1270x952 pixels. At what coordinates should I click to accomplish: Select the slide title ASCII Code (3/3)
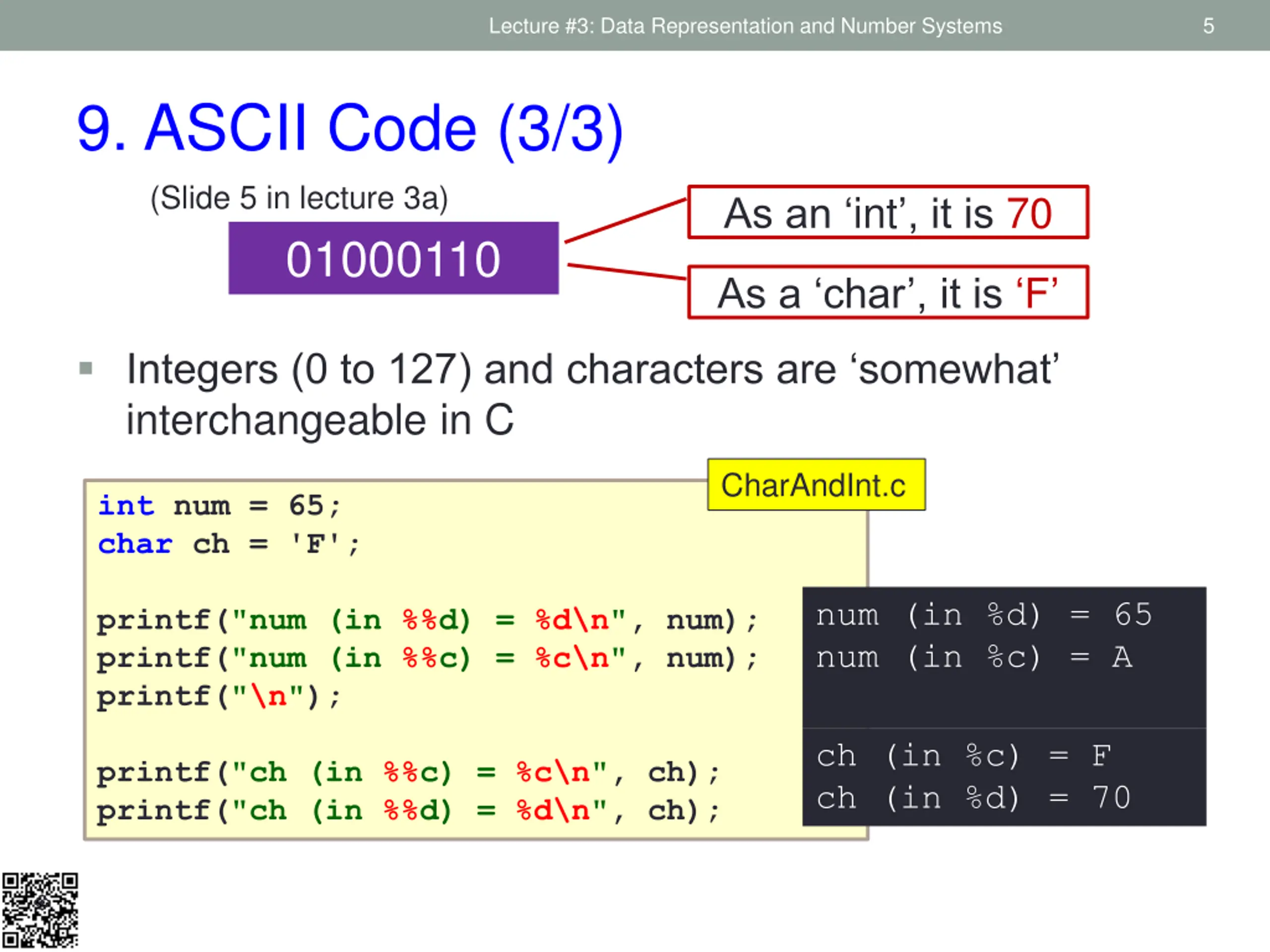tap(350, 128)
